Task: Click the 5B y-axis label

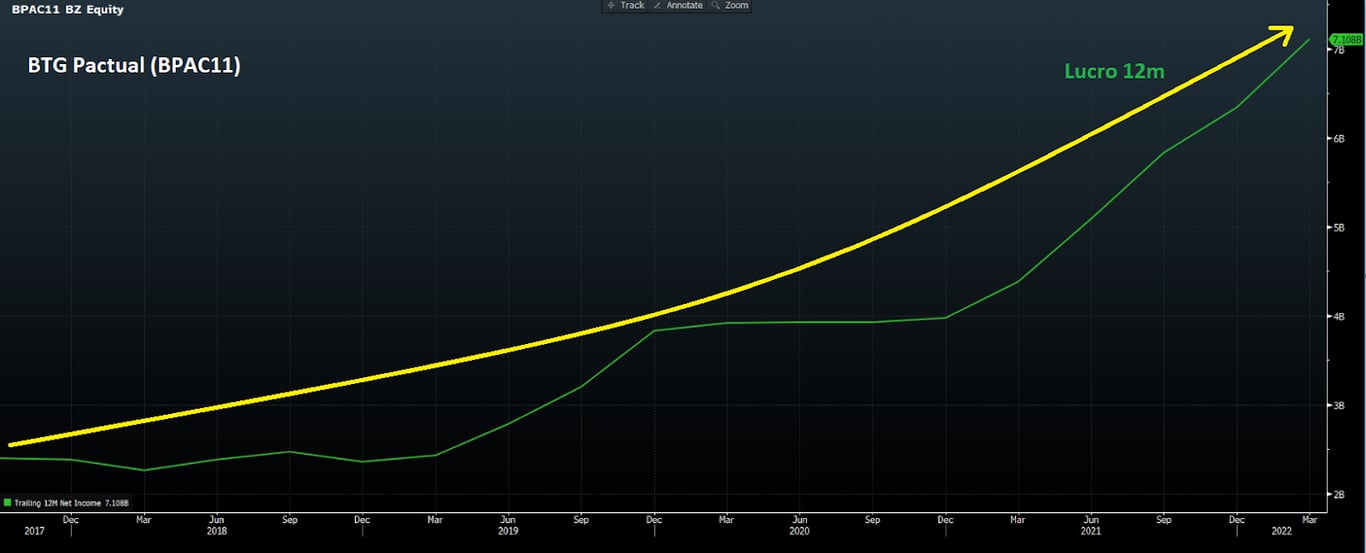Action: 1341,228
